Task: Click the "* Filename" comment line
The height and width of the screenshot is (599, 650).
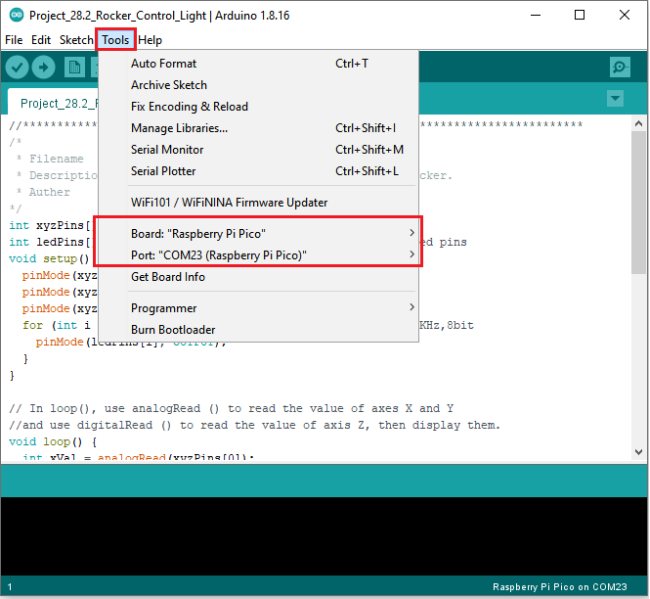Action: pos(50,159)
